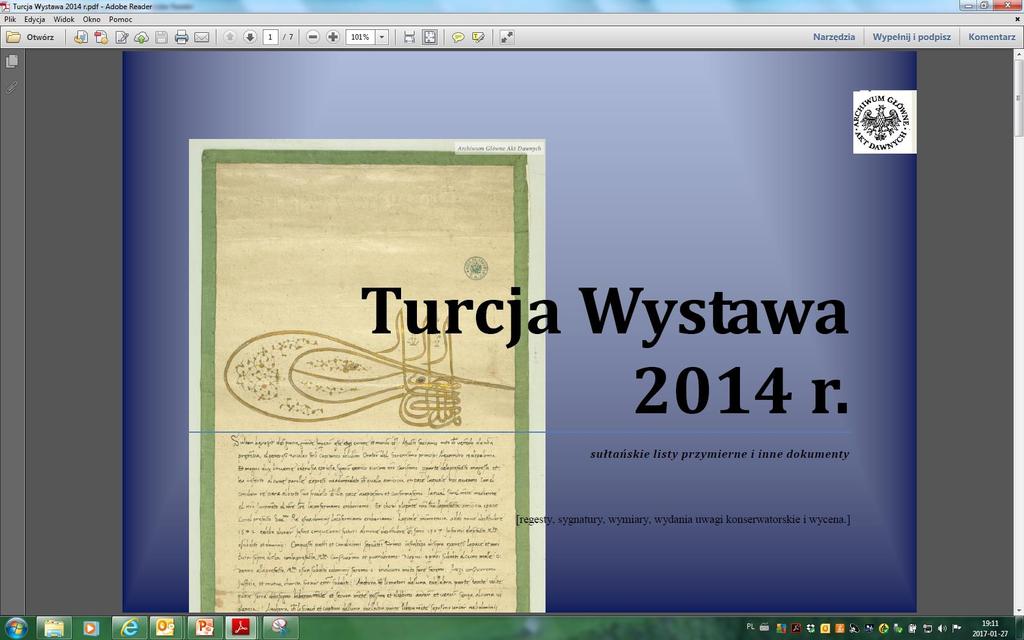This screenshot has width=1024, height=640.
Task: Open Windows Media Player from taskbar
Action: [91, 628]
